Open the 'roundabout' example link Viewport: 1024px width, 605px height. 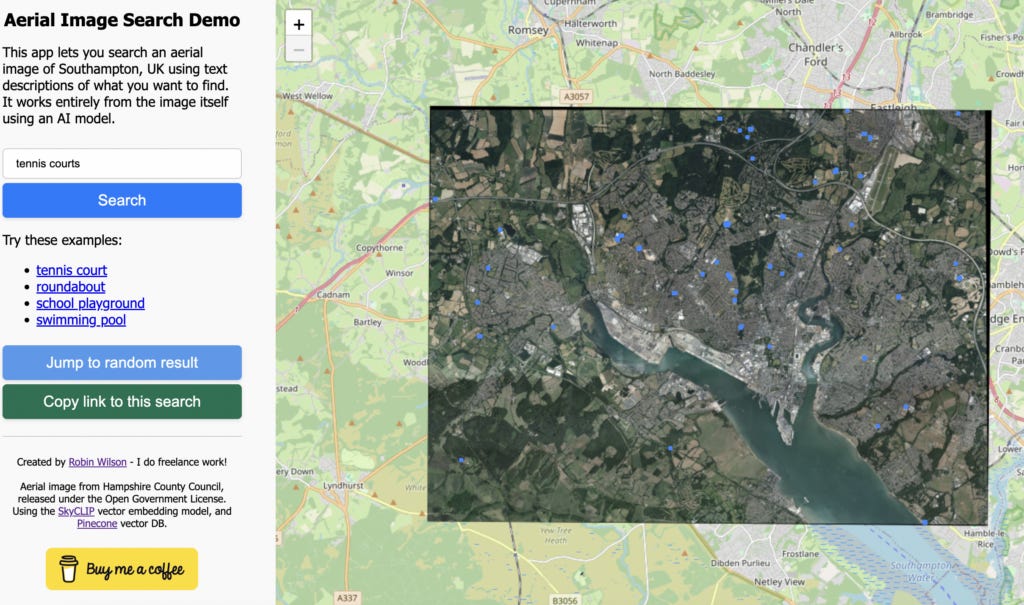coord(71,287)
